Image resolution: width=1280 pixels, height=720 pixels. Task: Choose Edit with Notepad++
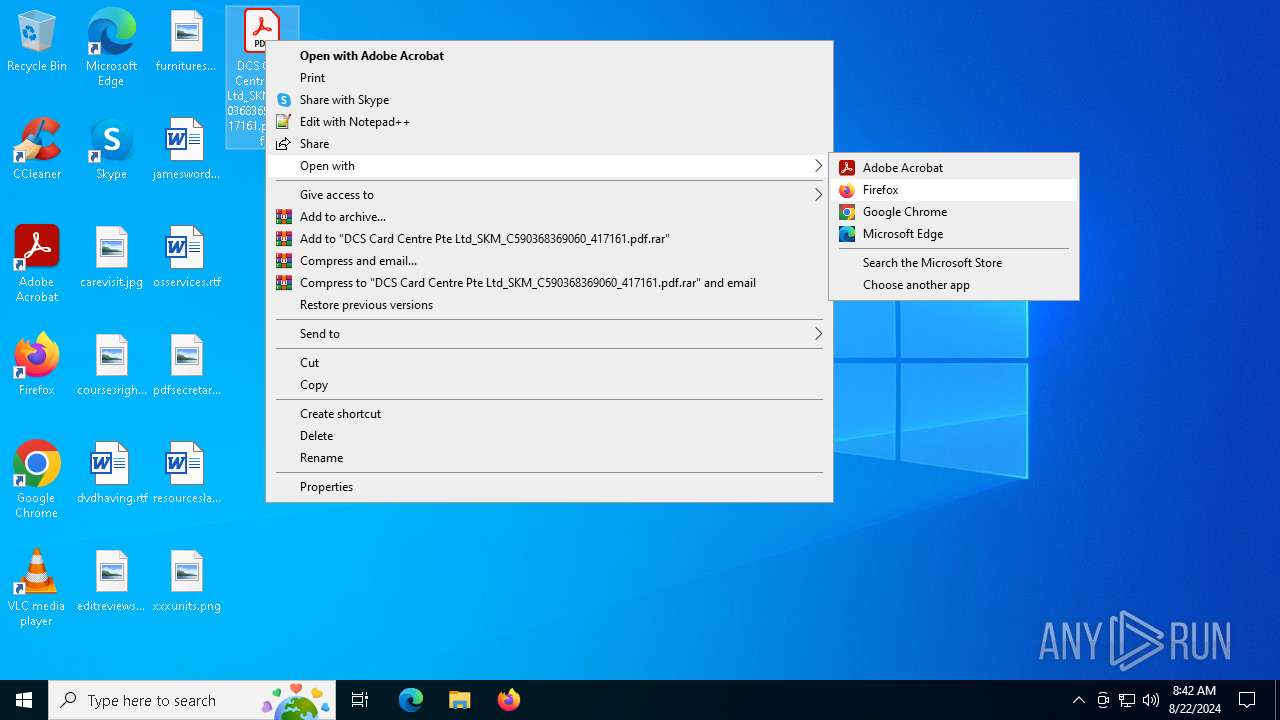(x=549, y=122)
